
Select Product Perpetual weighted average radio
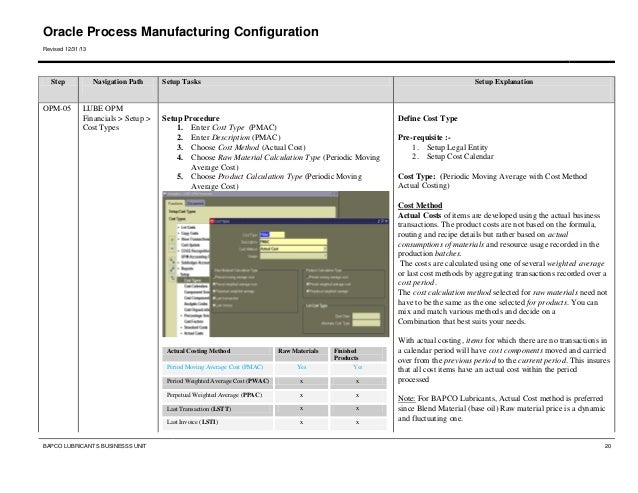[x=308, y=291]
